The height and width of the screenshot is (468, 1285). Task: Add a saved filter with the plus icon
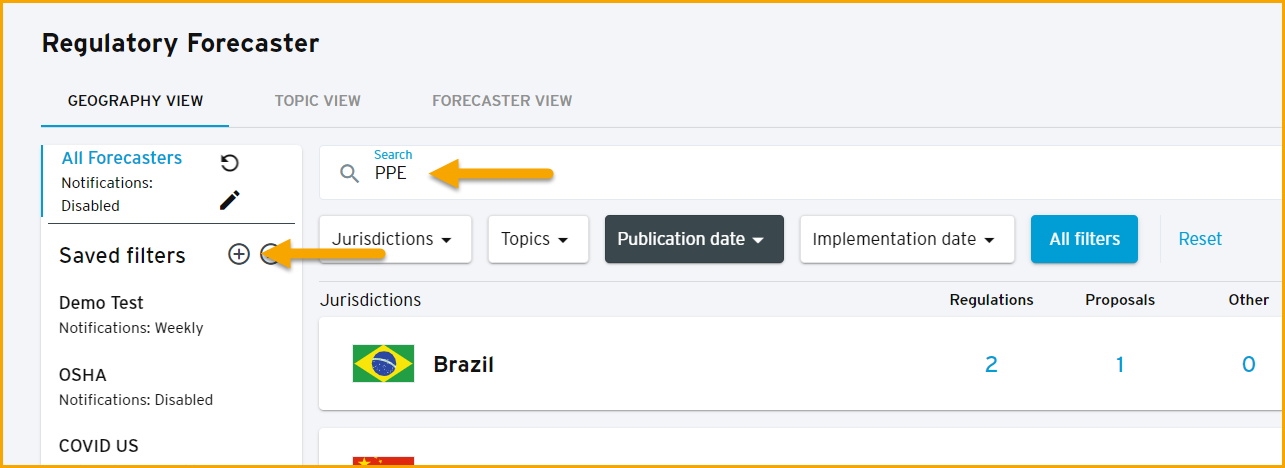click(x=238, y=254)
